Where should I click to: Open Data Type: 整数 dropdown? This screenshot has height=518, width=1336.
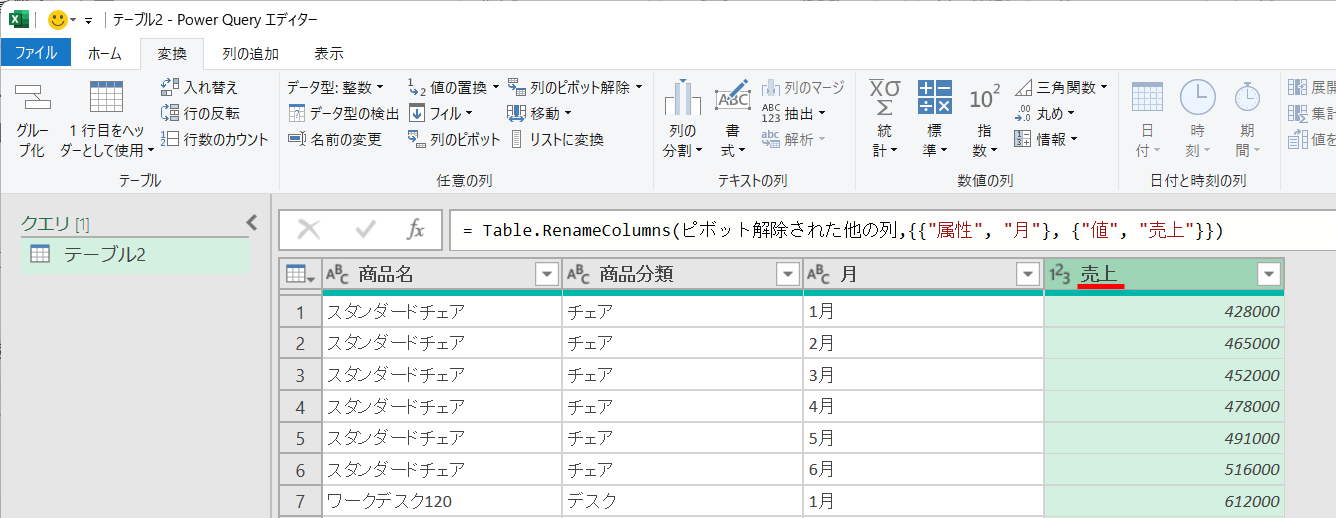[x=335, y=87]
